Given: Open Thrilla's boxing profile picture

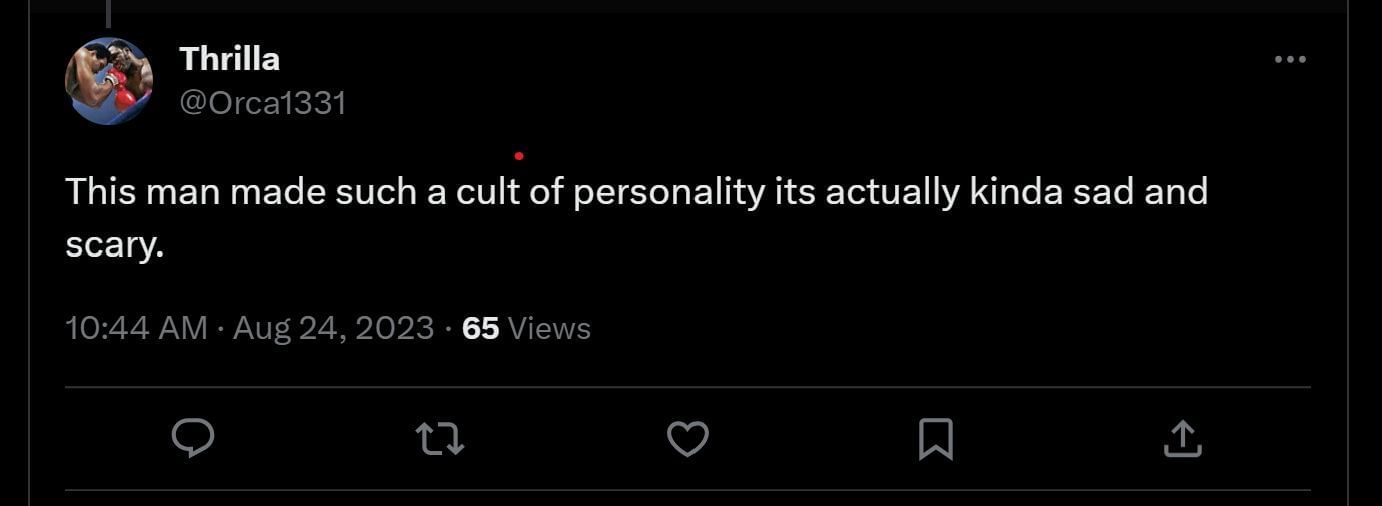Looking at the screenshot, I should (x=109, y=81).
